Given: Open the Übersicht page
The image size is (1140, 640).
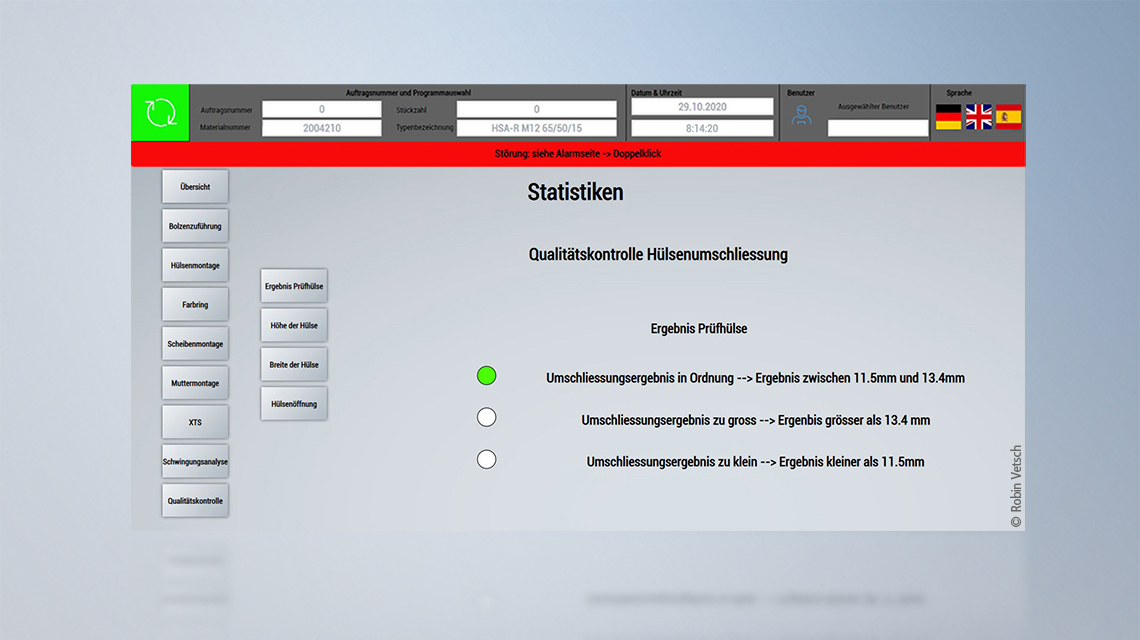Looking at the screenshot, I should [x=194, y=186].
